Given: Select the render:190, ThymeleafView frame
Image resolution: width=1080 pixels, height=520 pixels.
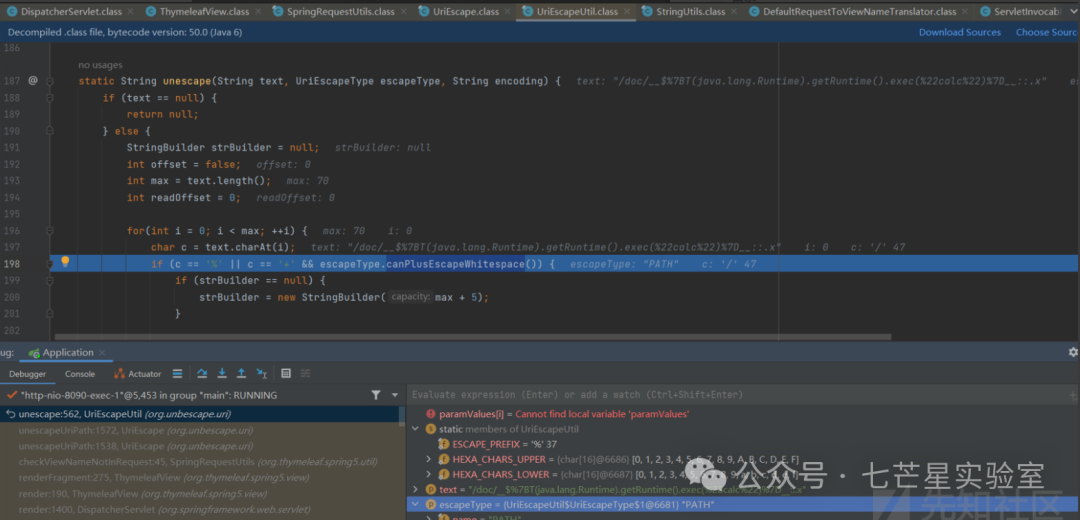Looking at the screenshot, I should pos(200,494).
